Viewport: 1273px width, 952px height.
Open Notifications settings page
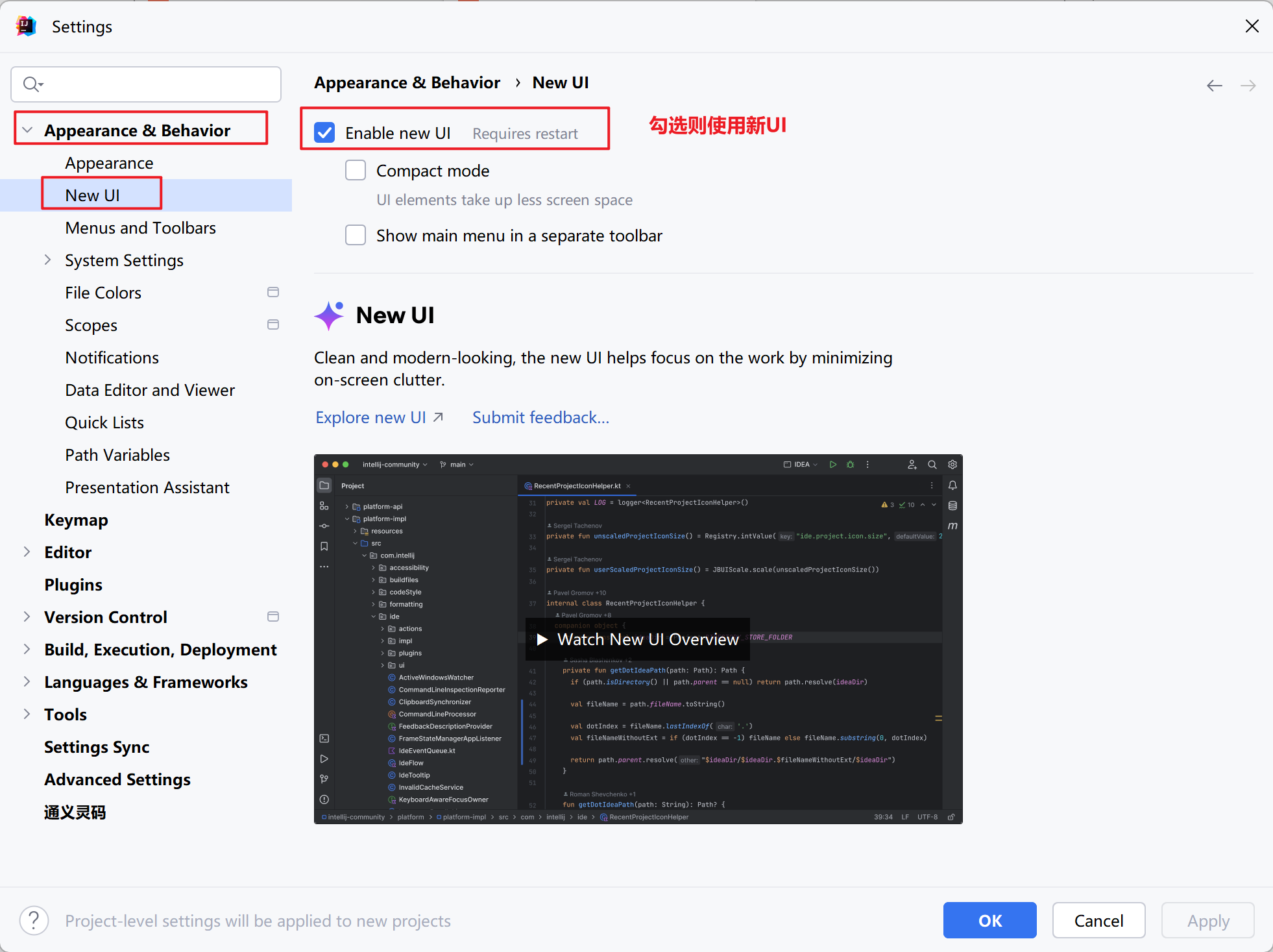pos(112,358)
